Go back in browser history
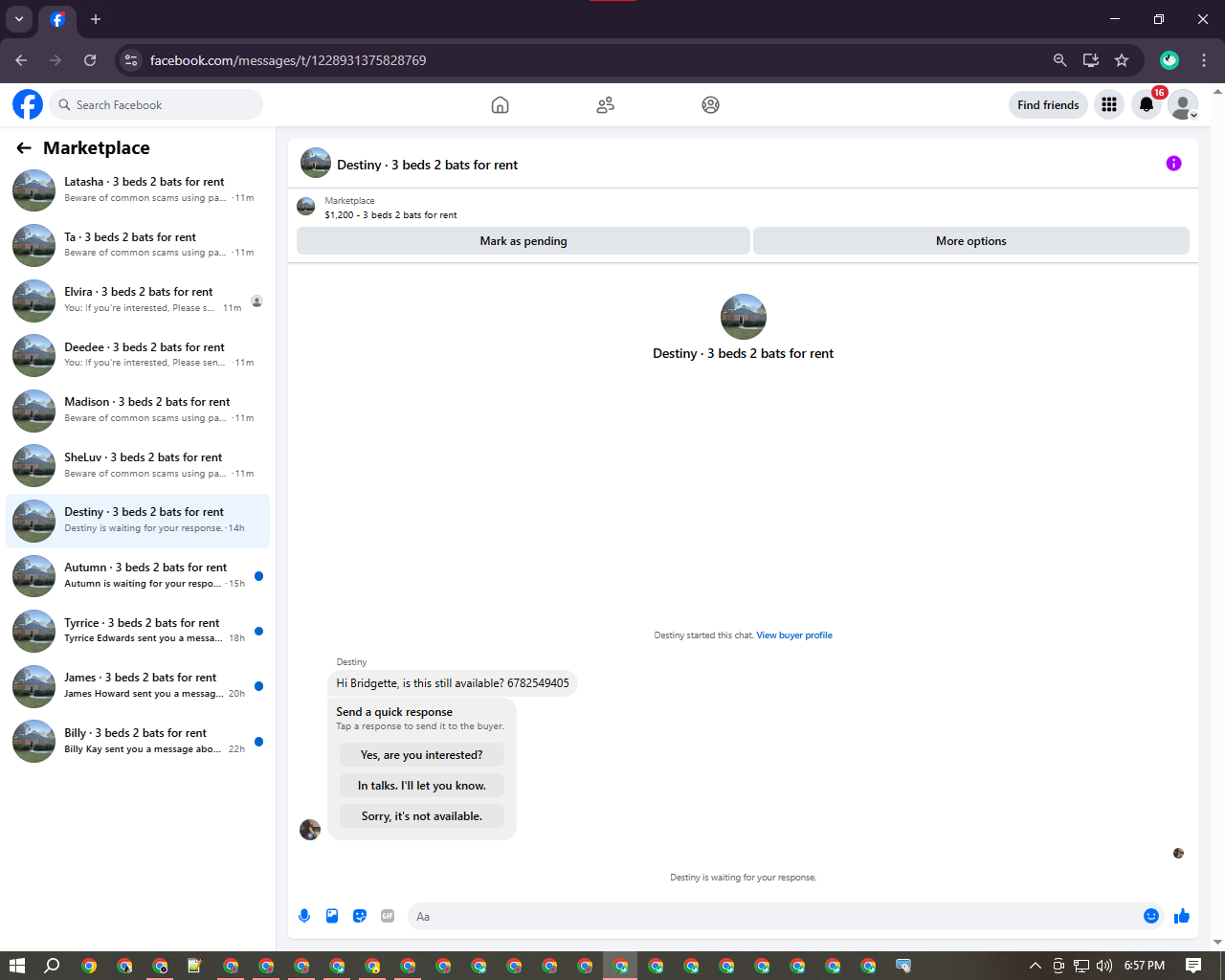This screenshot has width=1225, height=980. pos(21,60)
